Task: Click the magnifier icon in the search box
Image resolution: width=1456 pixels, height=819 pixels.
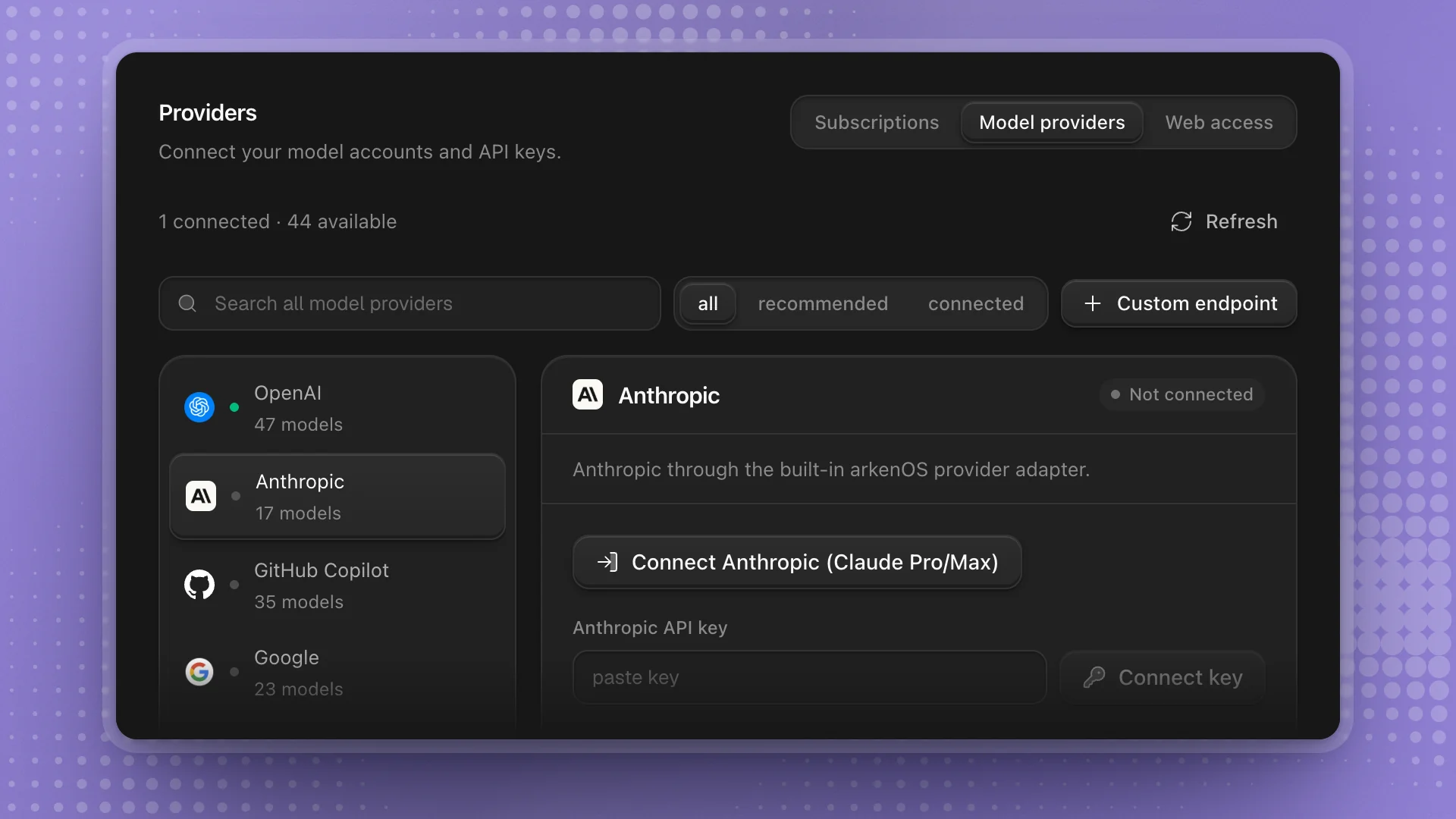Action: click(187, 303)
